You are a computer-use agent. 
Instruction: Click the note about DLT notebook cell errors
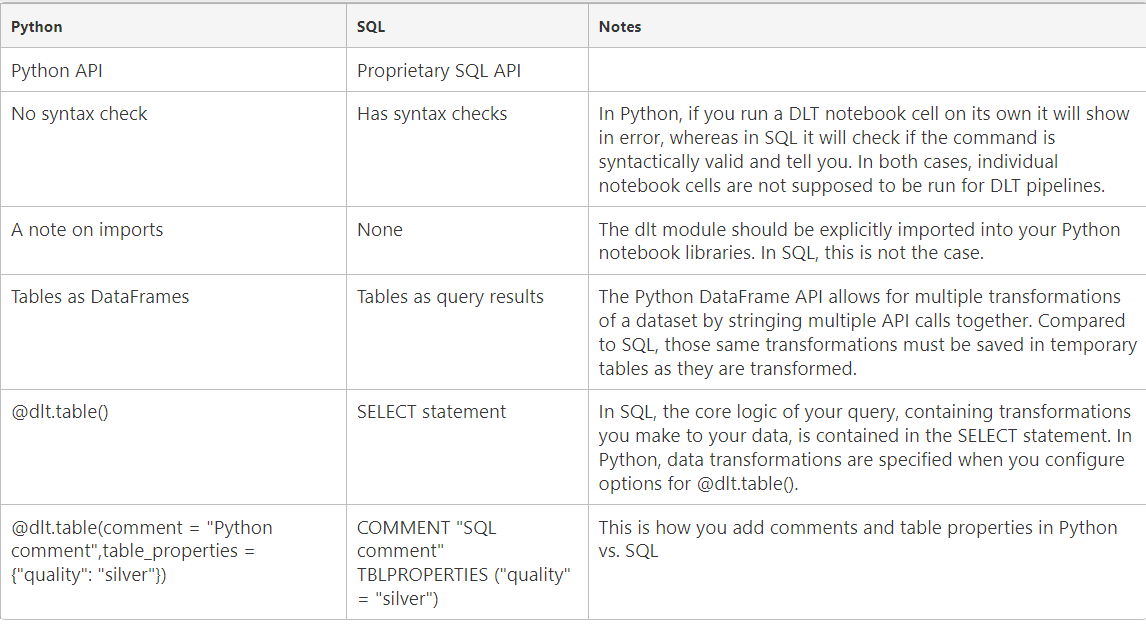867,149
